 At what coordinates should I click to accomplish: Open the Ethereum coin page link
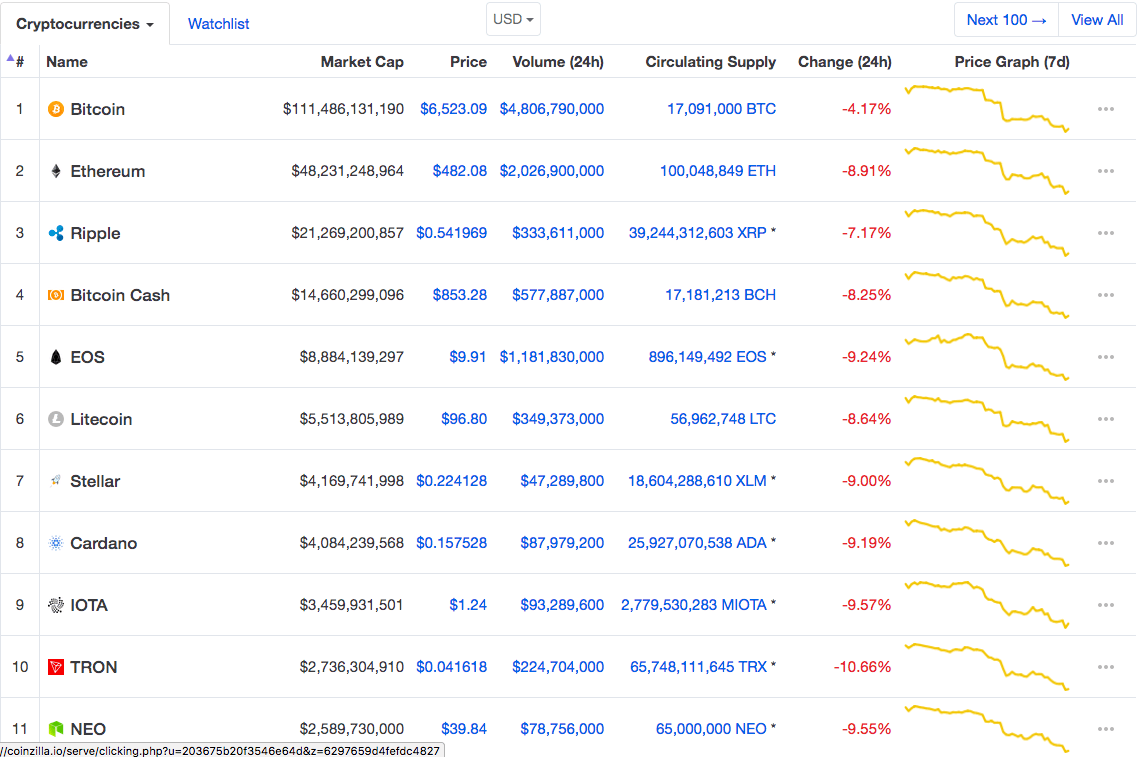pyautogui.click(x=107, y=171)
